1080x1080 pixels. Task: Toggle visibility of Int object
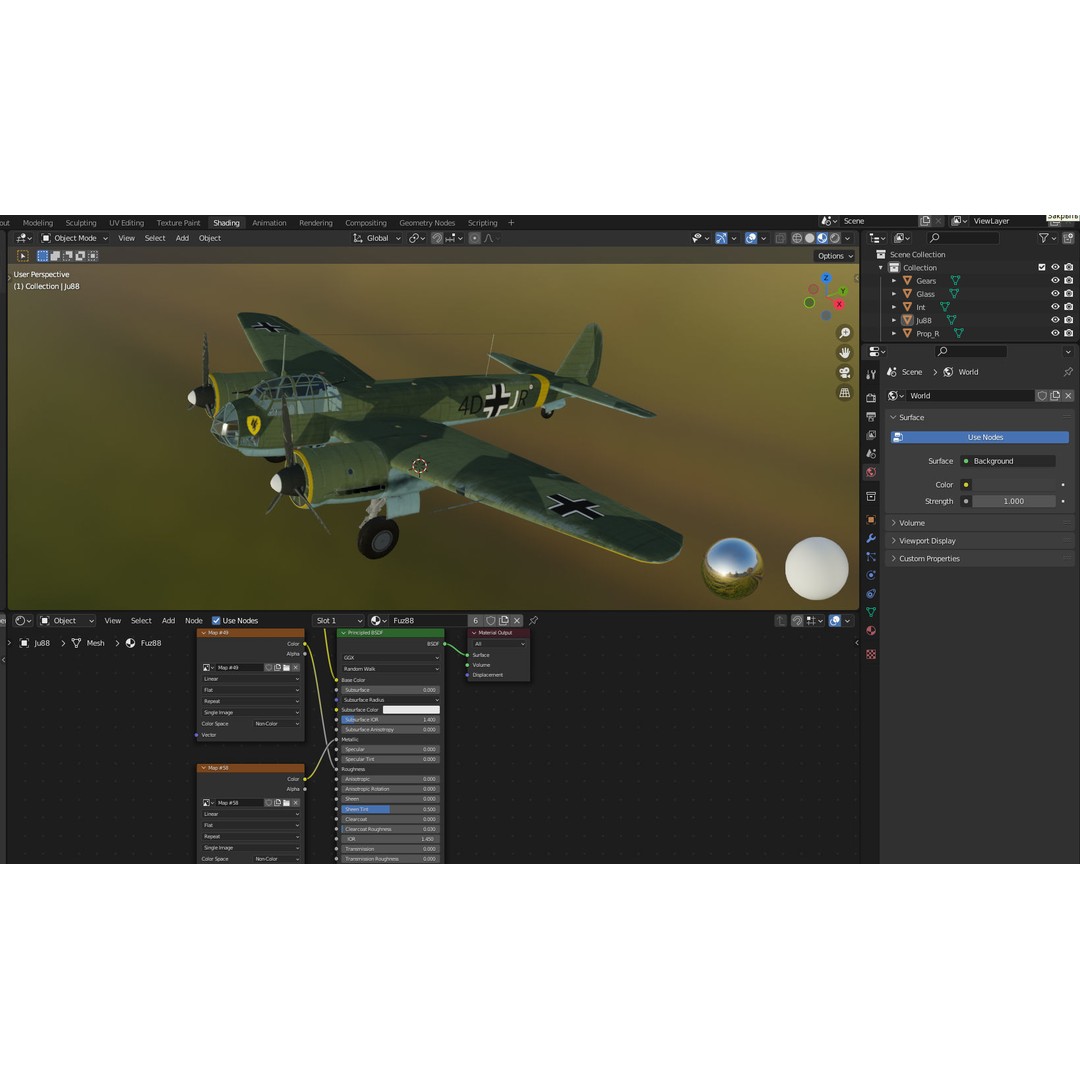(1055, 307)
